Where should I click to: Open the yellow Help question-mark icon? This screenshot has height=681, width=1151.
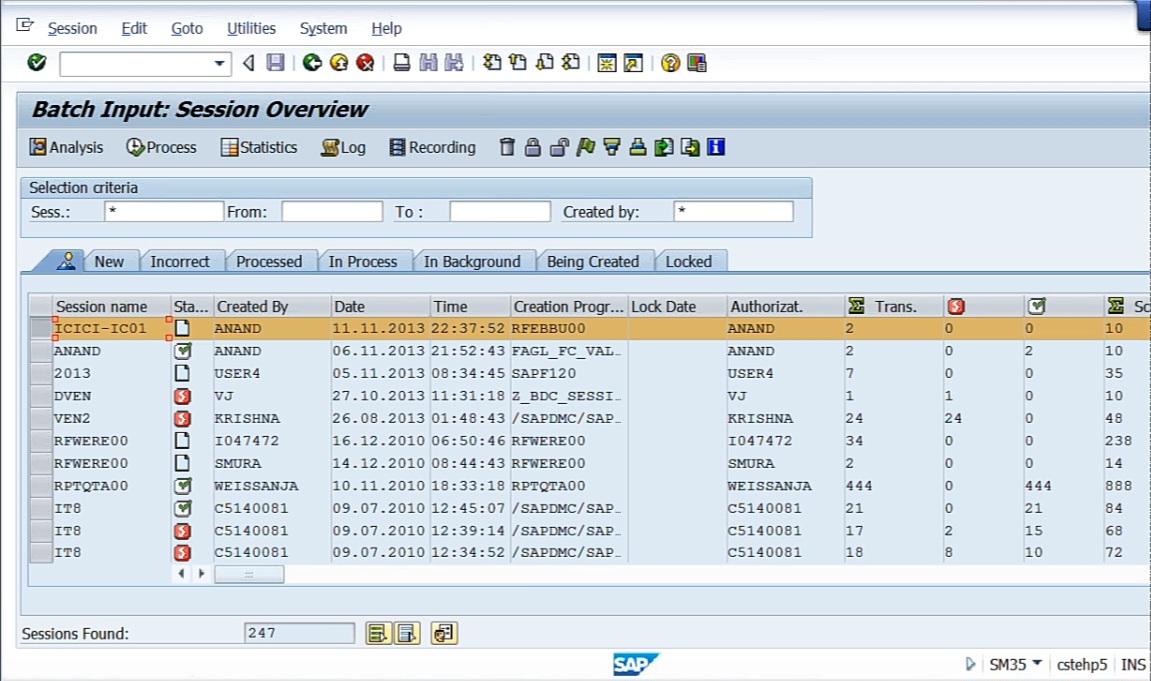click(670, 63)
